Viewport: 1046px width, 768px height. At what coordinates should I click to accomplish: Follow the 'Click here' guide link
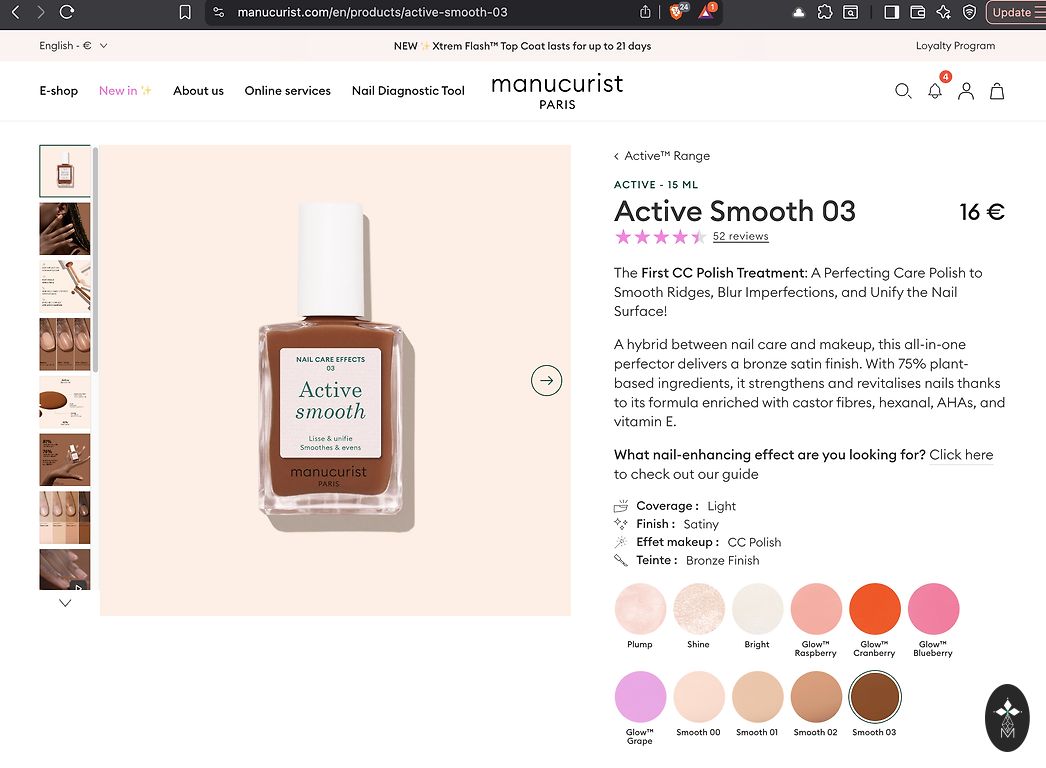coord(961,455)
